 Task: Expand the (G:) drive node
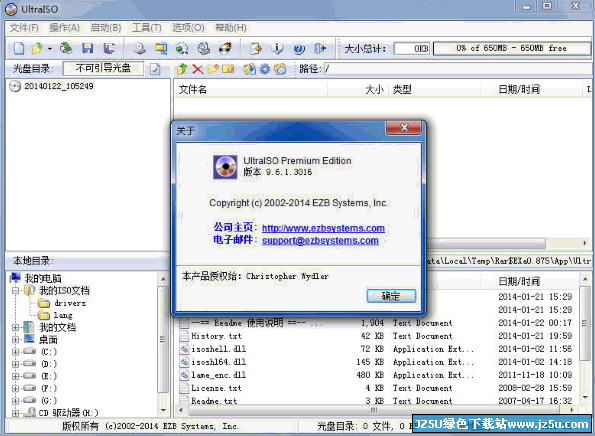pyautogui.click(x=15, y=400)
